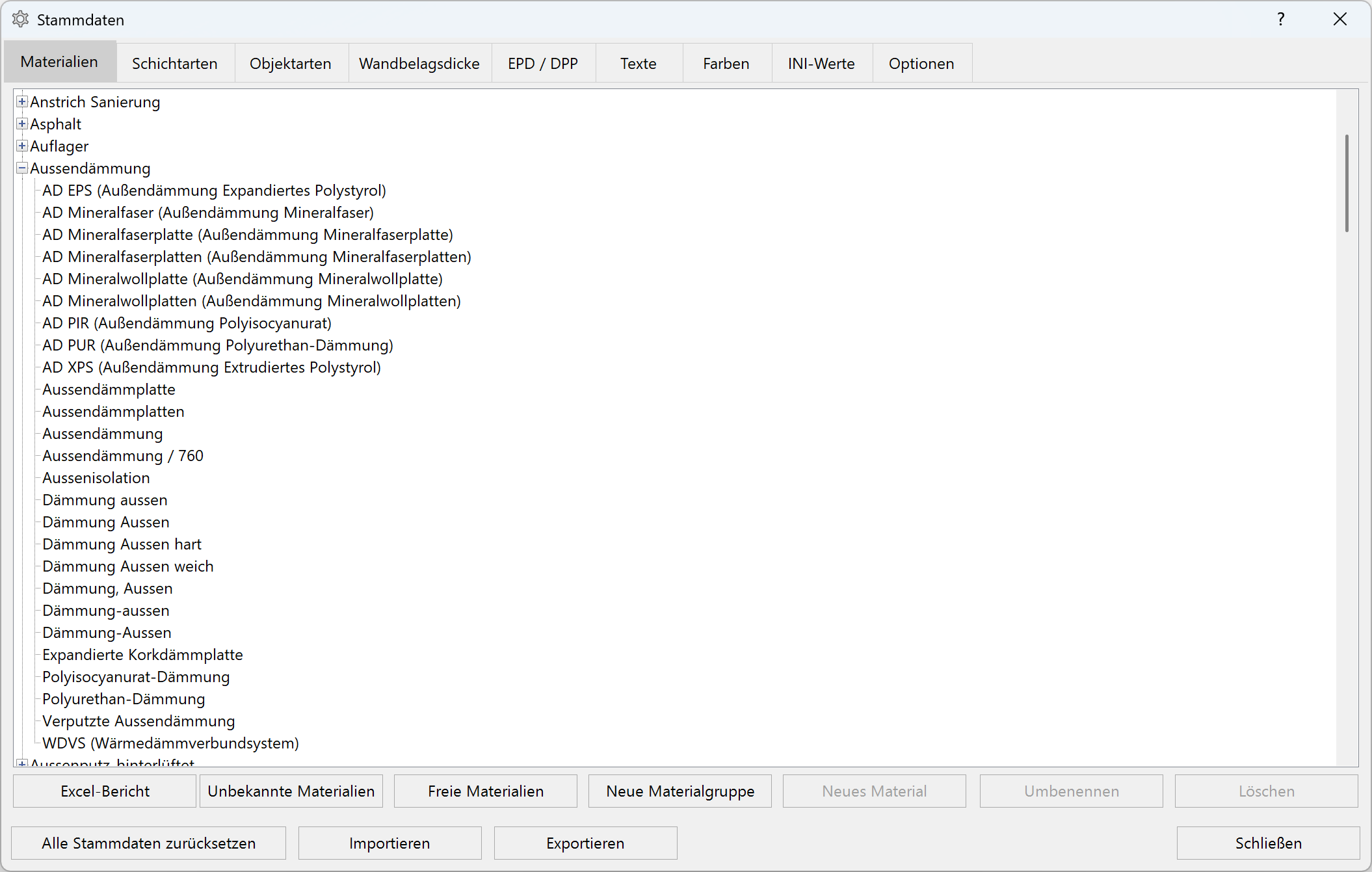This screenshot has width=1372, height=872.
Task: Select Polyisocyanurat-Dämmung material
Action: click(137, 677)
